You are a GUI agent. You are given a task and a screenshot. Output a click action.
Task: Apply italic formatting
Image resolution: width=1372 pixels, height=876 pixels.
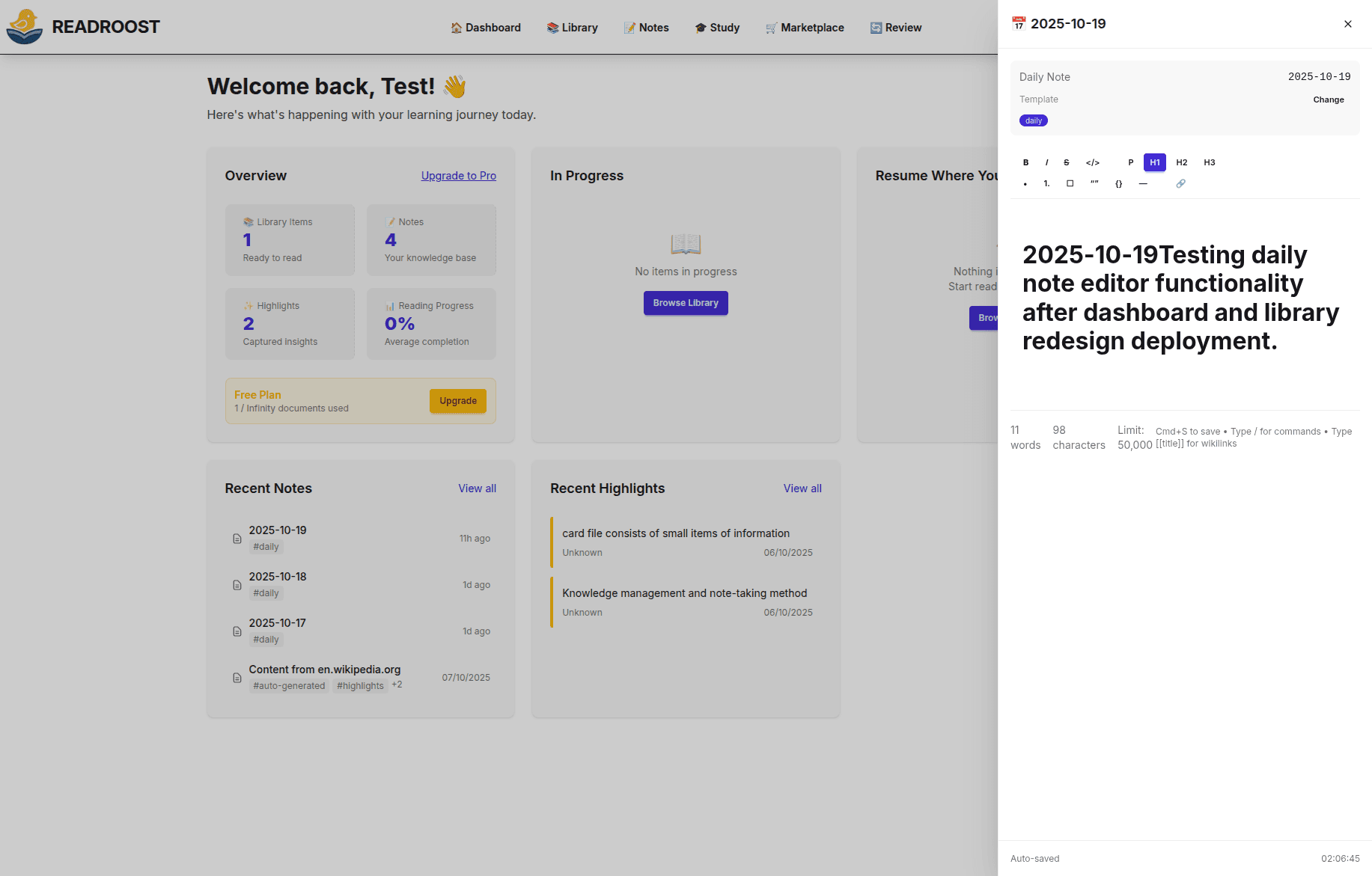[x=1046, y=162]
